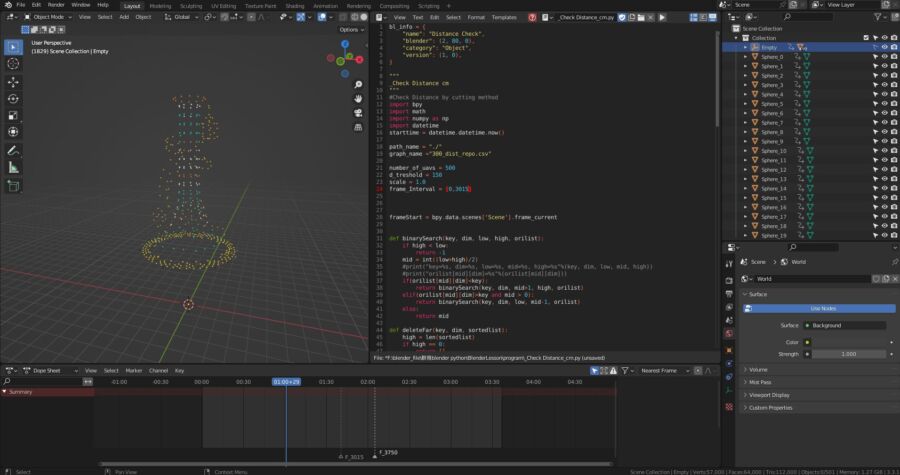Open the viewport Options dropdown
The height and width of the screenshot is (475, 900).
pos(351,30)
